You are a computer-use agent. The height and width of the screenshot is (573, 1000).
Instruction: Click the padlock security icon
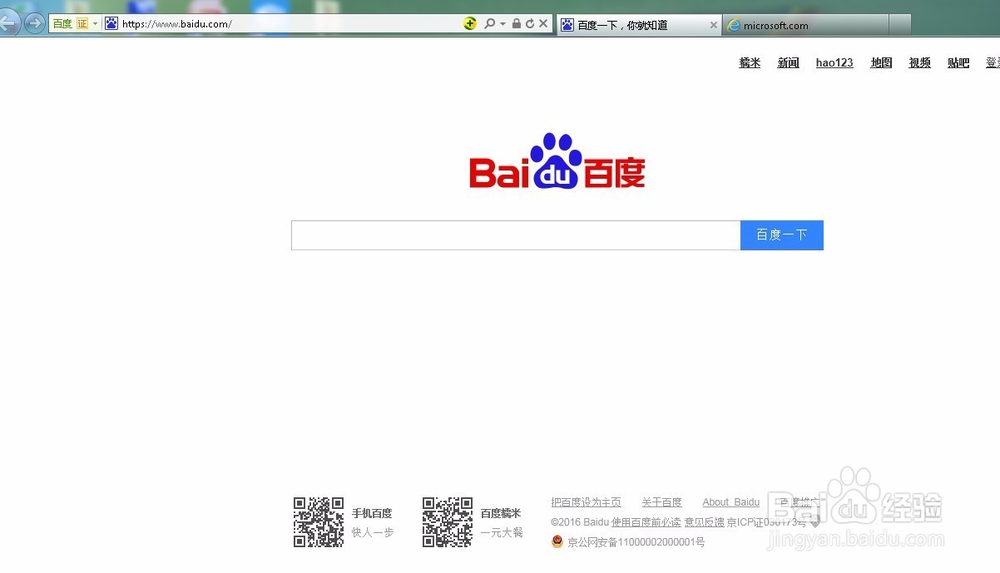click(x=516, y=24)
